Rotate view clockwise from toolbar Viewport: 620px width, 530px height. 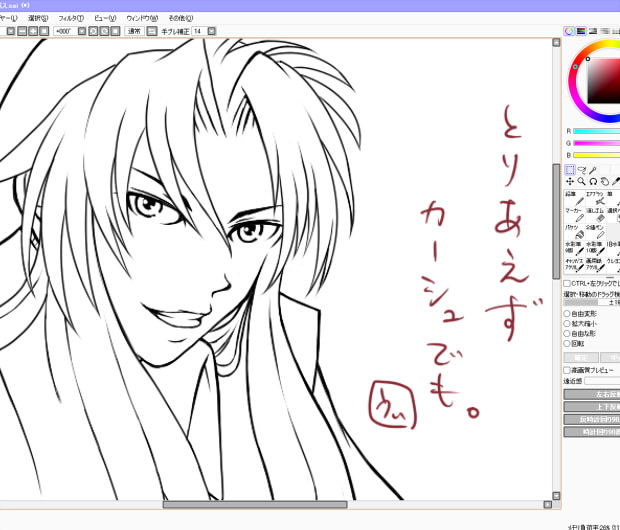pos(104,31)
